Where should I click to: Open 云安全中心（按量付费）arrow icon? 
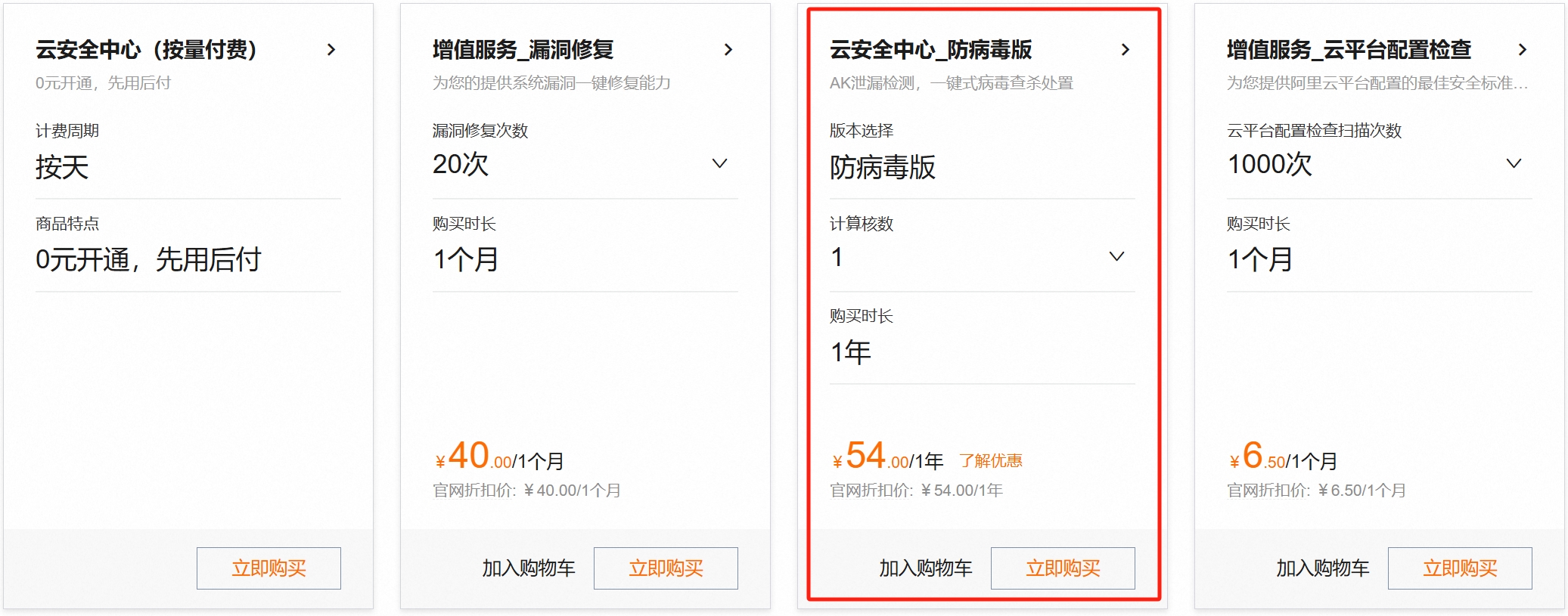[331, 50]
